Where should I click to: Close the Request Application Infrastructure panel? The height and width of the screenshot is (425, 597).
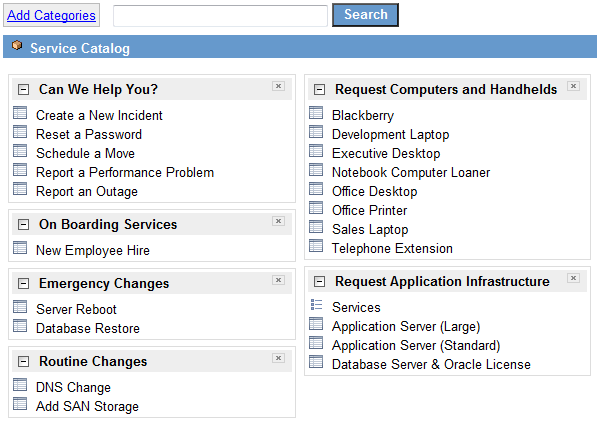(x=573, y=278)
